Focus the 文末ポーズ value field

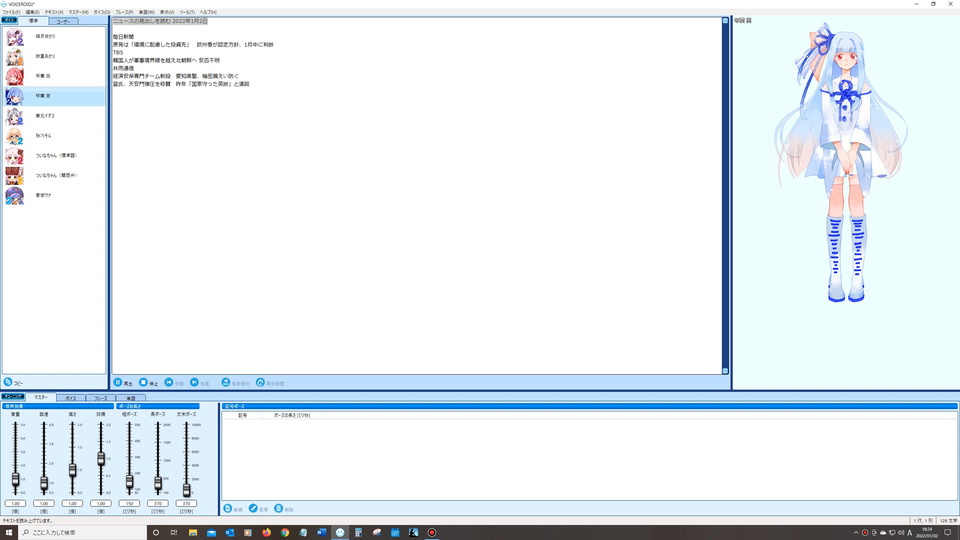point(186,503)
